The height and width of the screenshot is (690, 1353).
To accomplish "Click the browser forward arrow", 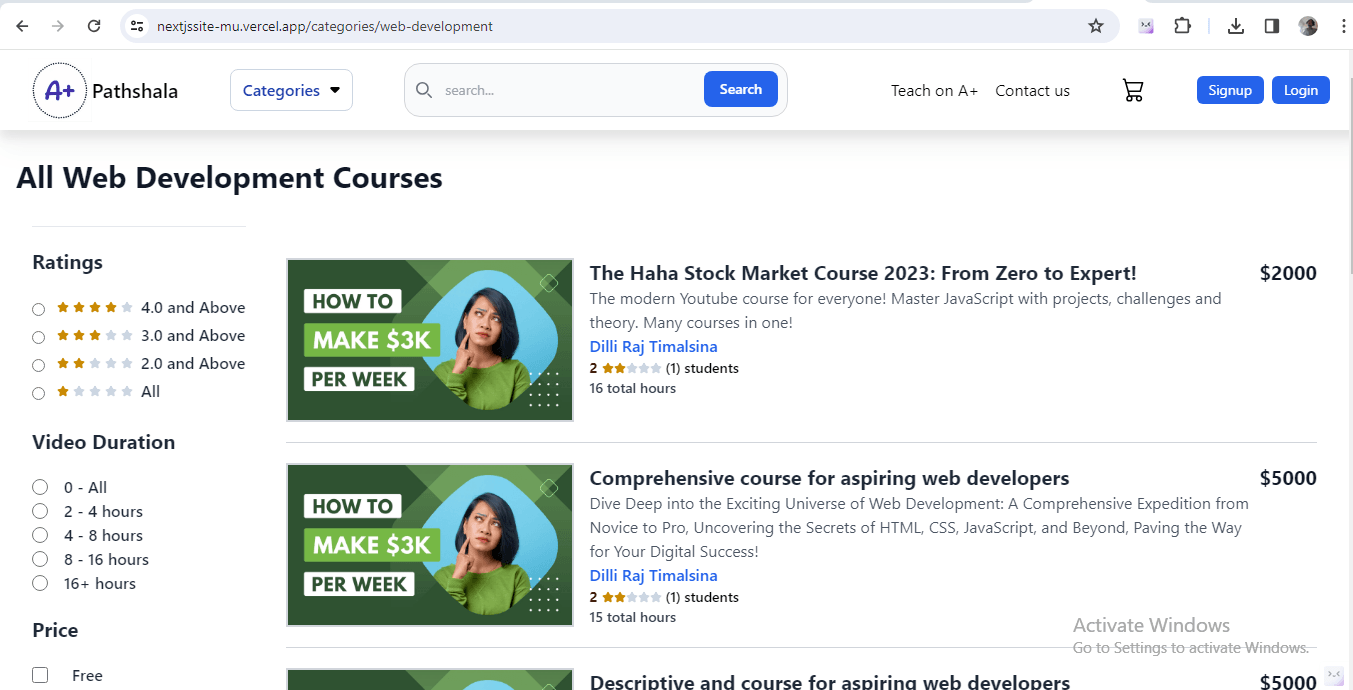I will coord(58,26).
